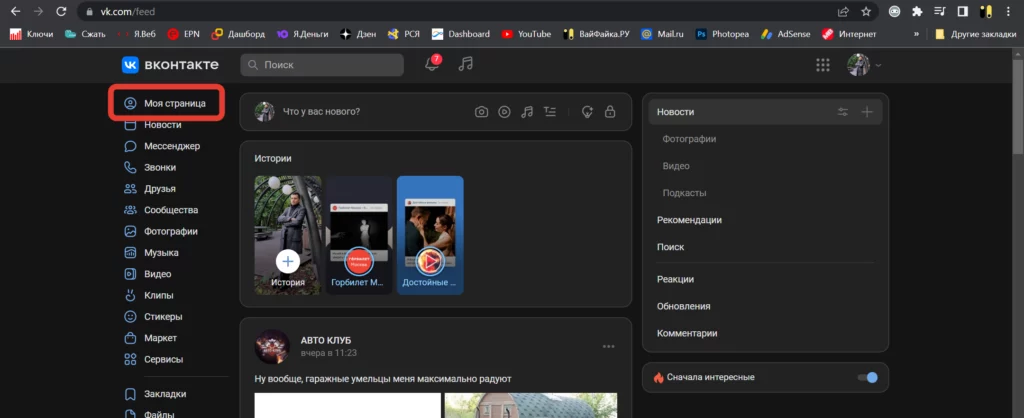Choose post mood emoji icon
Screen dimensions: 1024x418
click(x=587, y=112)
